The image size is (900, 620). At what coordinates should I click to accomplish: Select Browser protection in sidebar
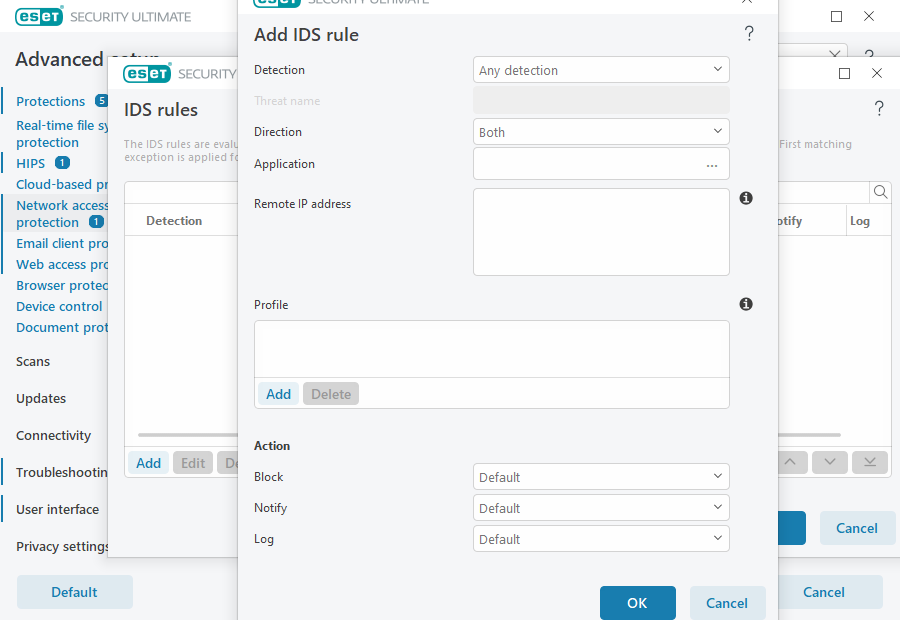coord(61,285)
